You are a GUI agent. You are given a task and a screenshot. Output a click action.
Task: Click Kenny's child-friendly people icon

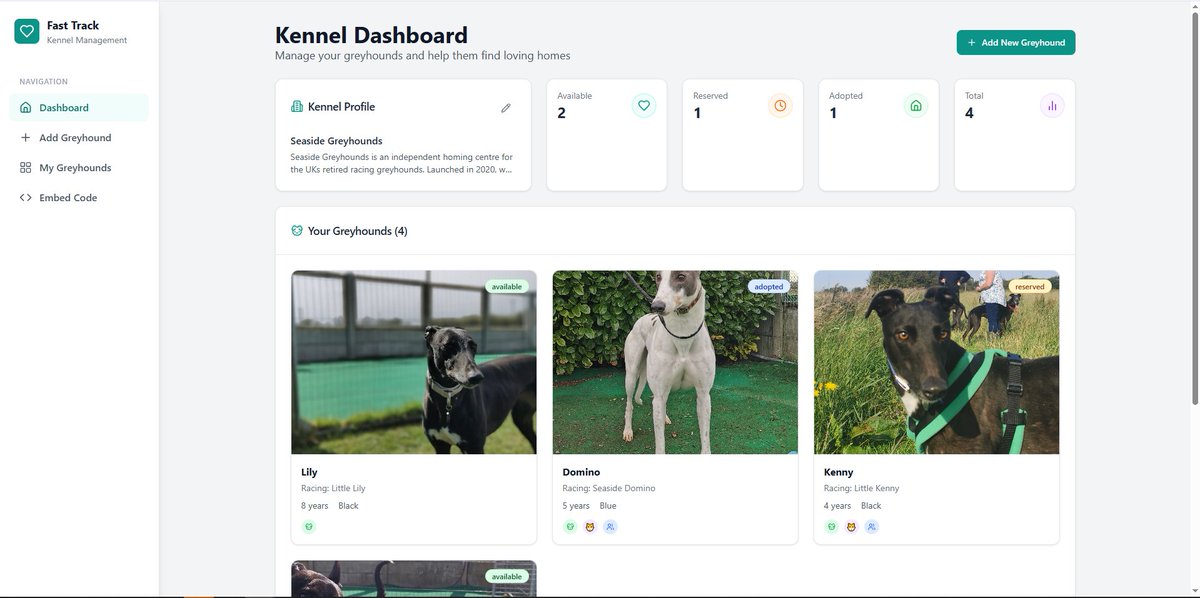pos(871,527)
